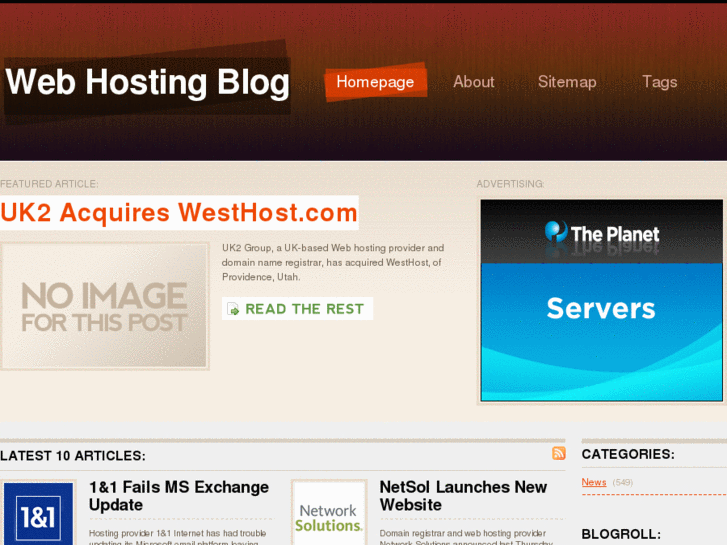Click The Planet Servers advertisement banner
727x545 pixels.
[601, 301]
